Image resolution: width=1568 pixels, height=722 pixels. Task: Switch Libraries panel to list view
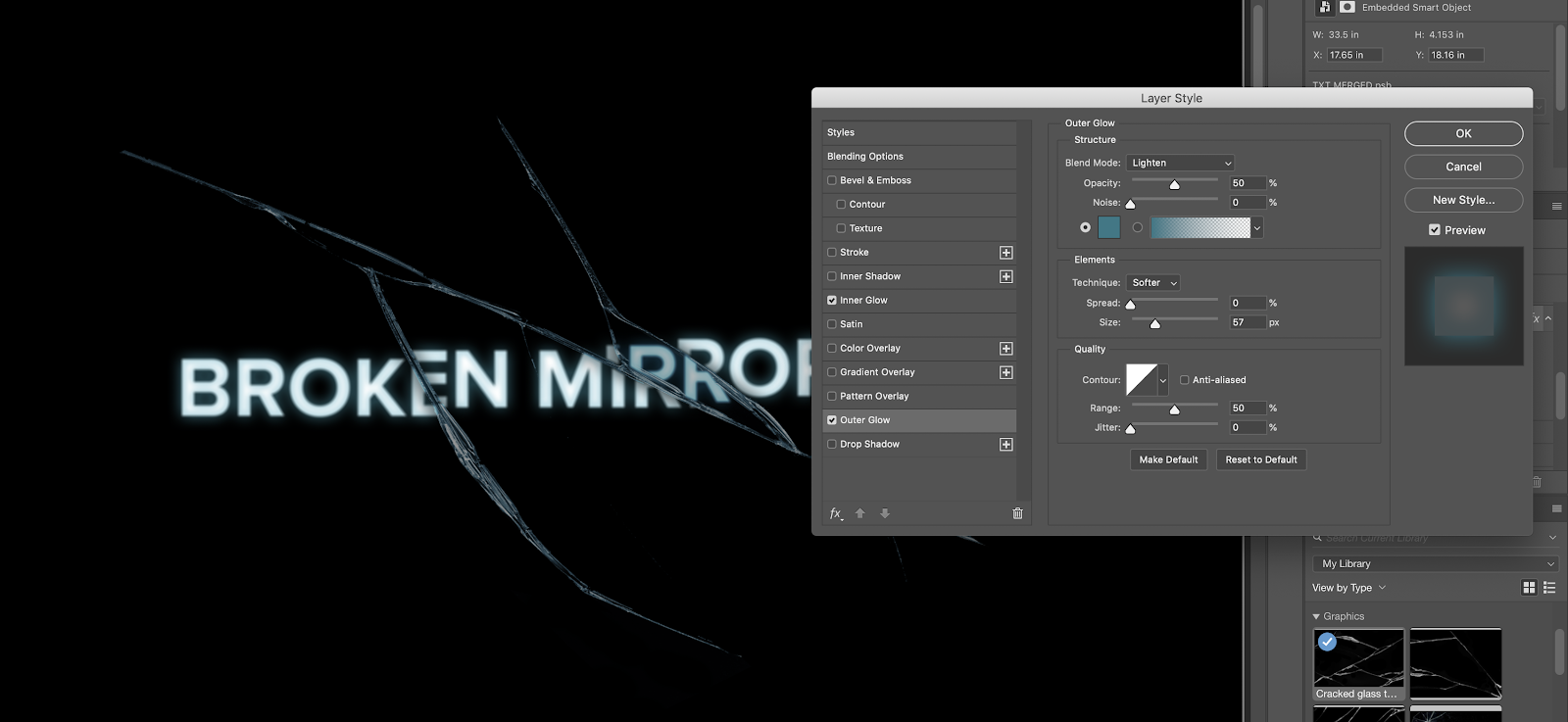coord(1549,588)
